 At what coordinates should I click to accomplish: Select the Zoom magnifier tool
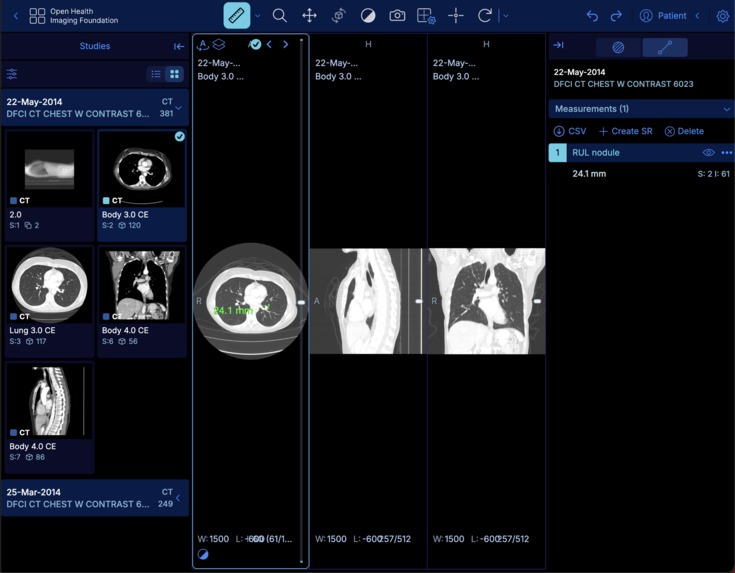(279, 15)
